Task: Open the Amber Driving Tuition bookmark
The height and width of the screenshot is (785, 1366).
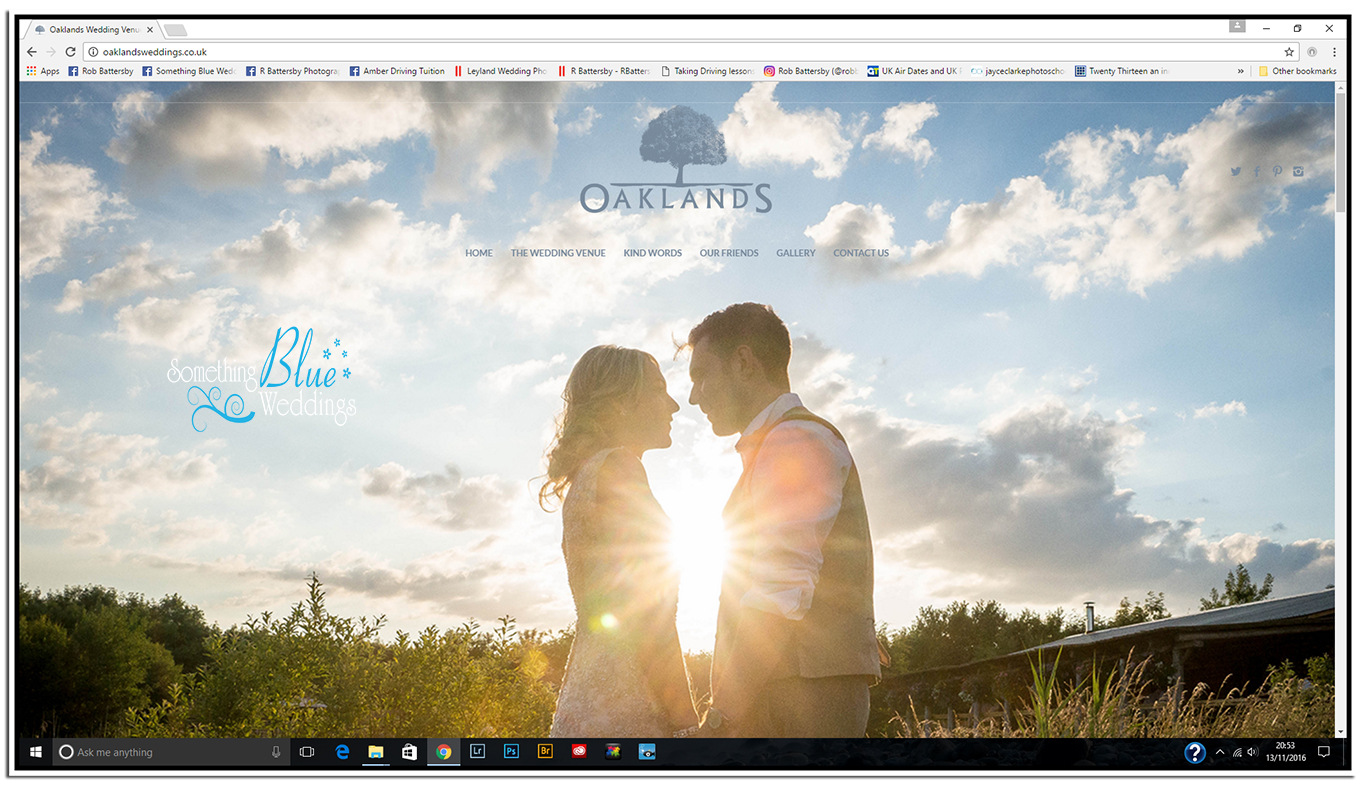Action: click(397, 71)
